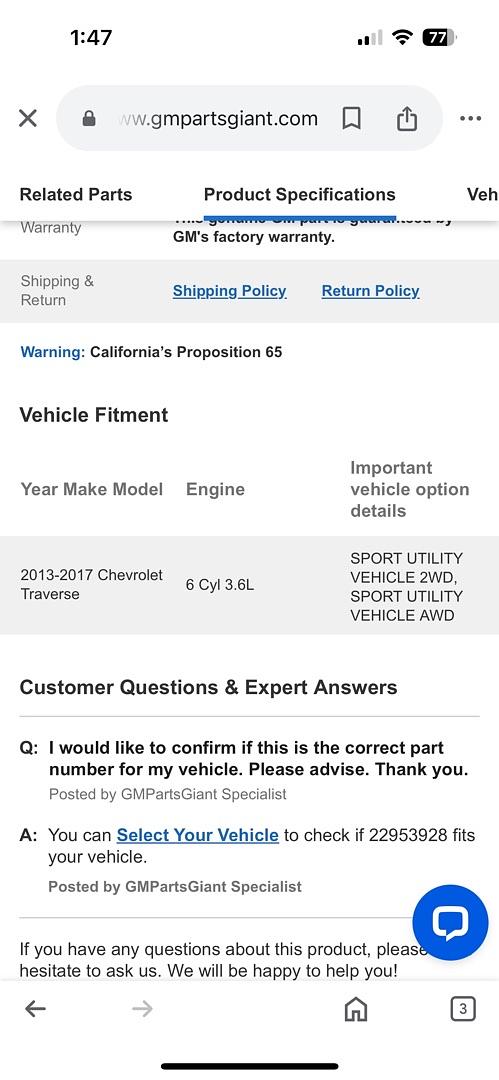Image resolution: width=499 pixels, height=1080 pixels.
Task: Open the share sheet icon
Action: click(x=407, y=118)
